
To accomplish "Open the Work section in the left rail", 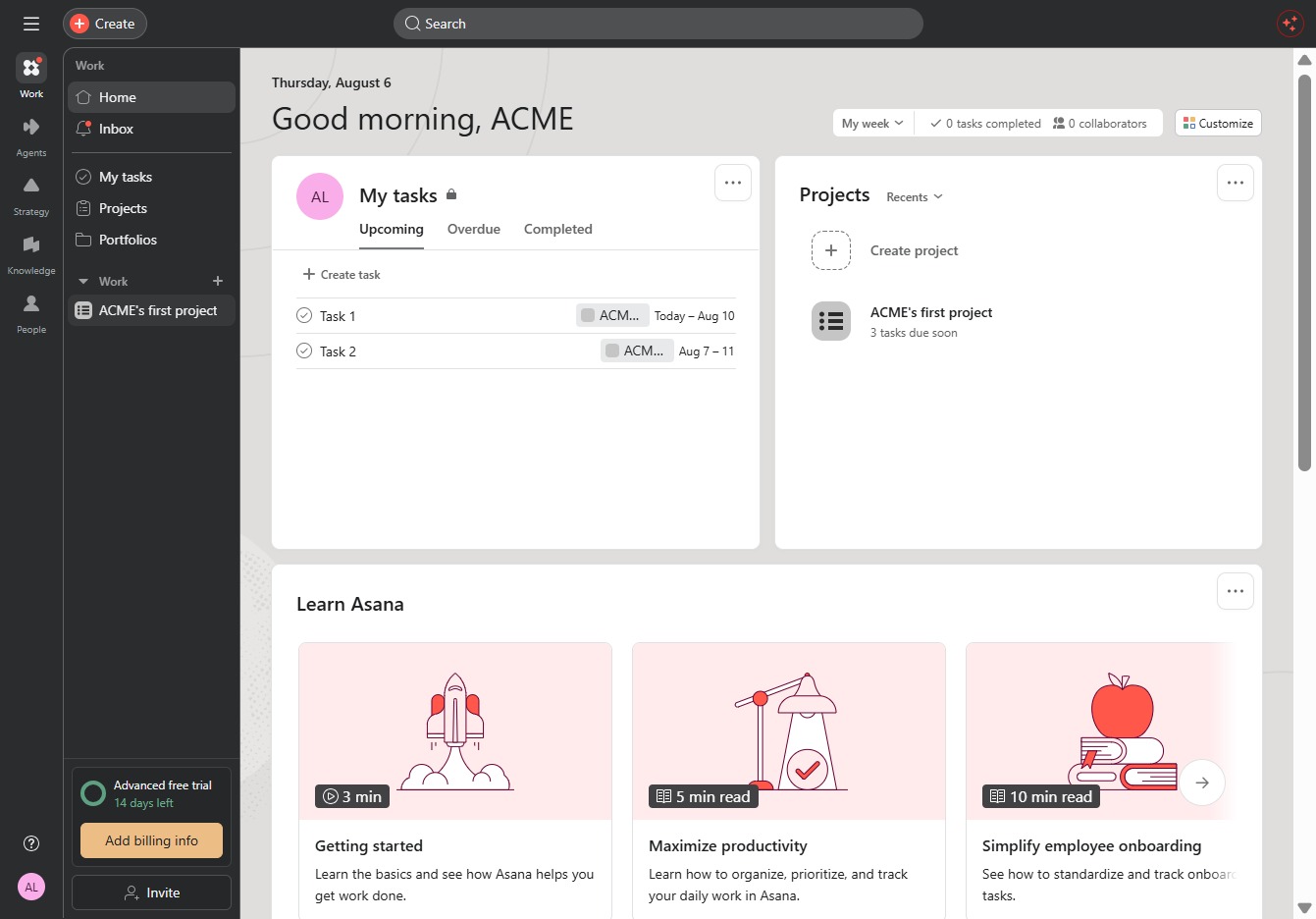I will click(31, 77).
